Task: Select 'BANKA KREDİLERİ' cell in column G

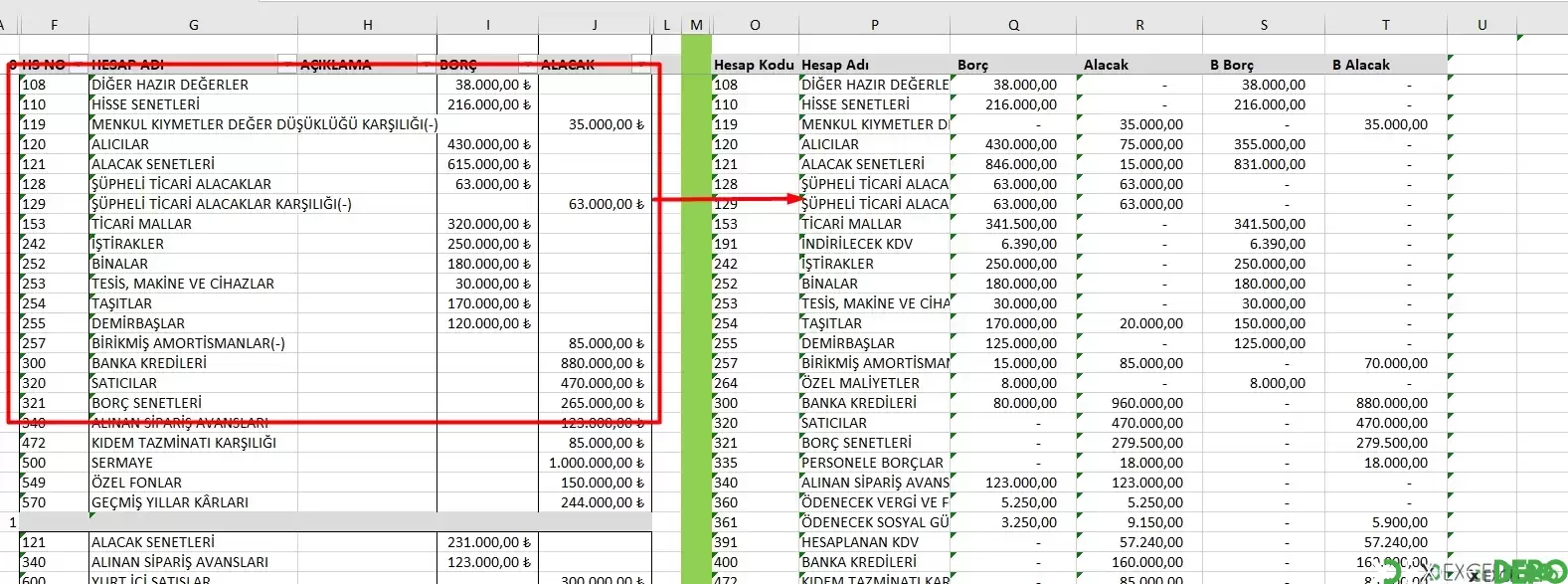Action: coord(193,363)
